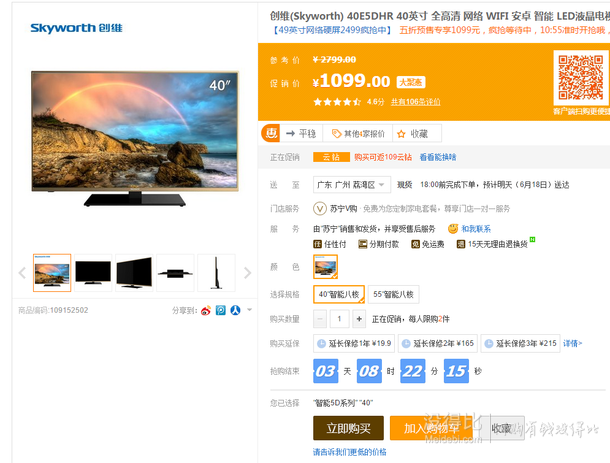Share via Renren icon
The image size is (610, 463).
tap(235, 310)
